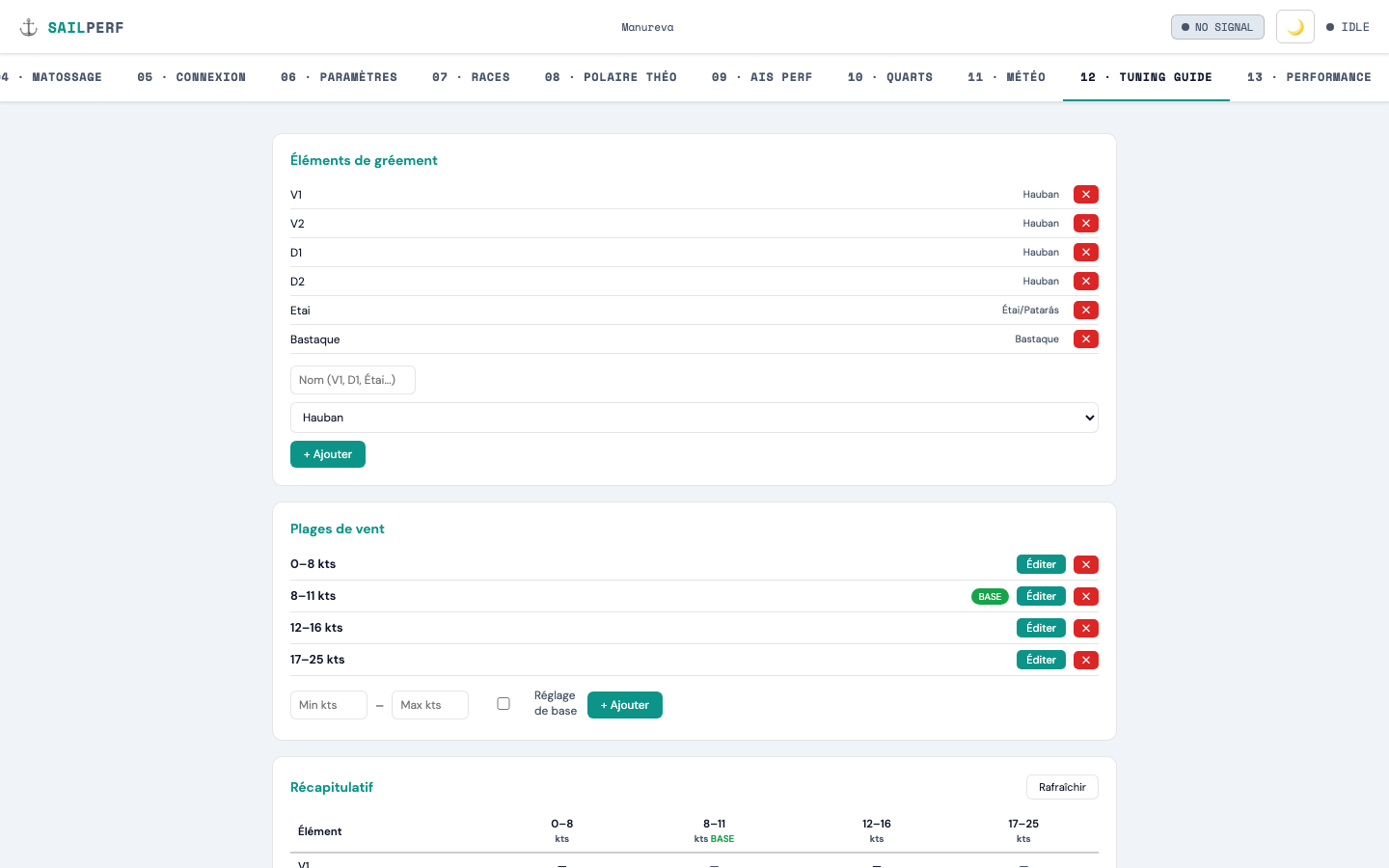The width and height of the screenshot is (1389, 868).
Task: Open the 05 Connexion tab
Action: [x=191, y=77]
